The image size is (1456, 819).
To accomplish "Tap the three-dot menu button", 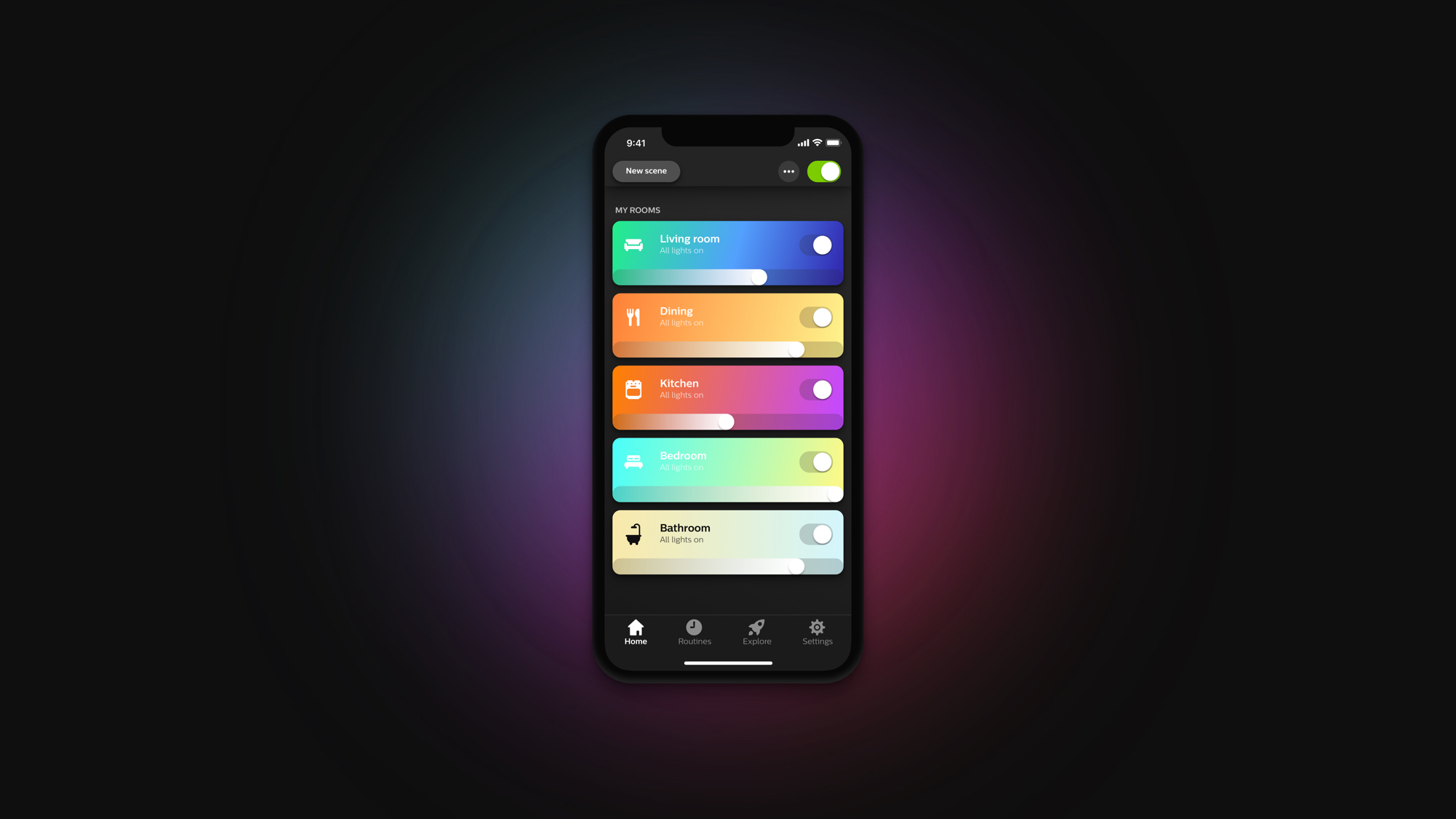I will click(789, 171).
